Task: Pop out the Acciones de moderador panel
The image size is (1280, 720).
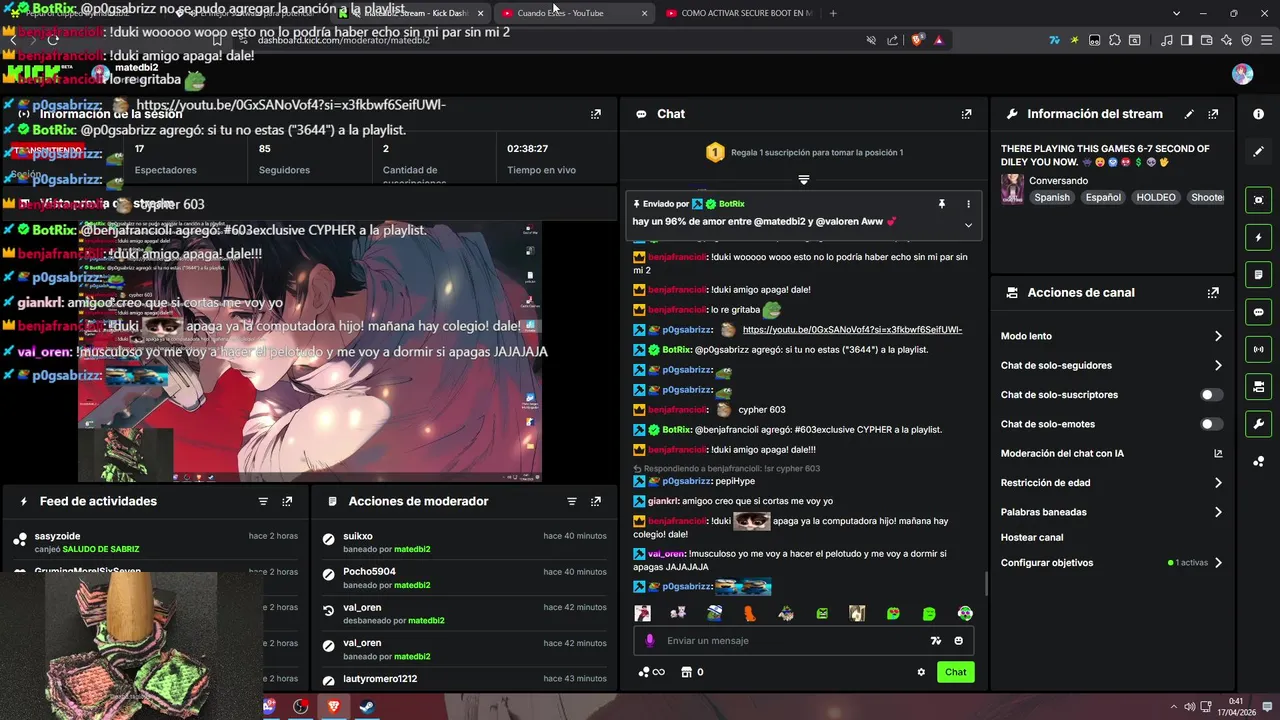Action: tap(596, 501)
